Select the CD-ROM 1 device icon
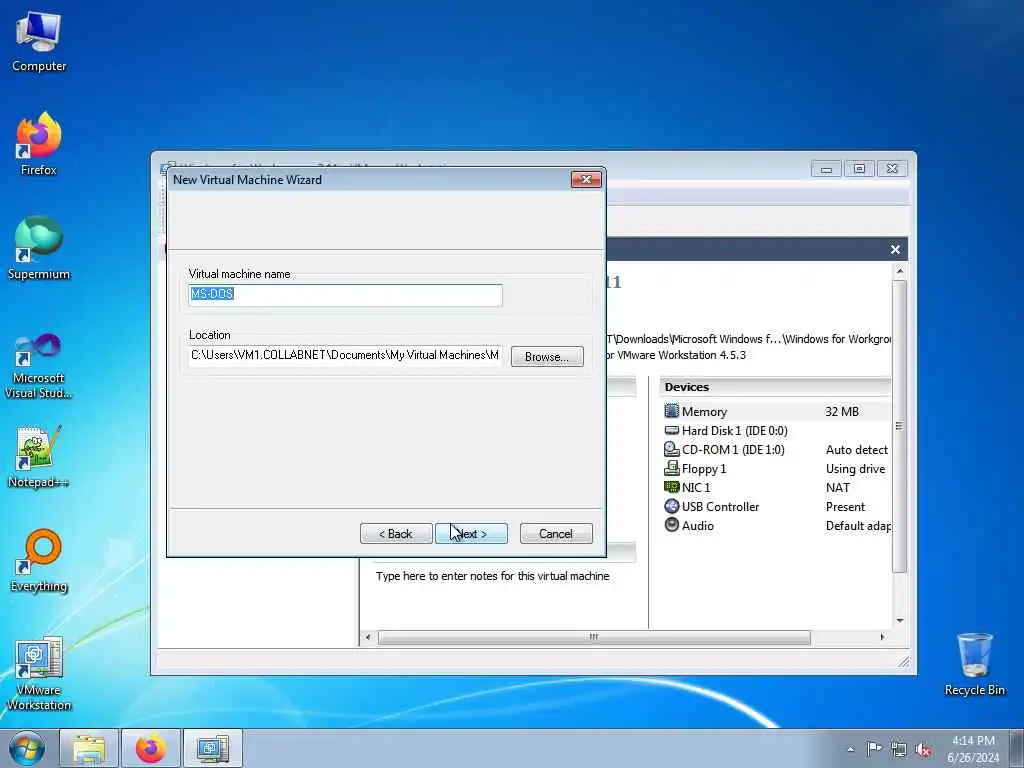The image size is (1024, 768). [671, 449]
